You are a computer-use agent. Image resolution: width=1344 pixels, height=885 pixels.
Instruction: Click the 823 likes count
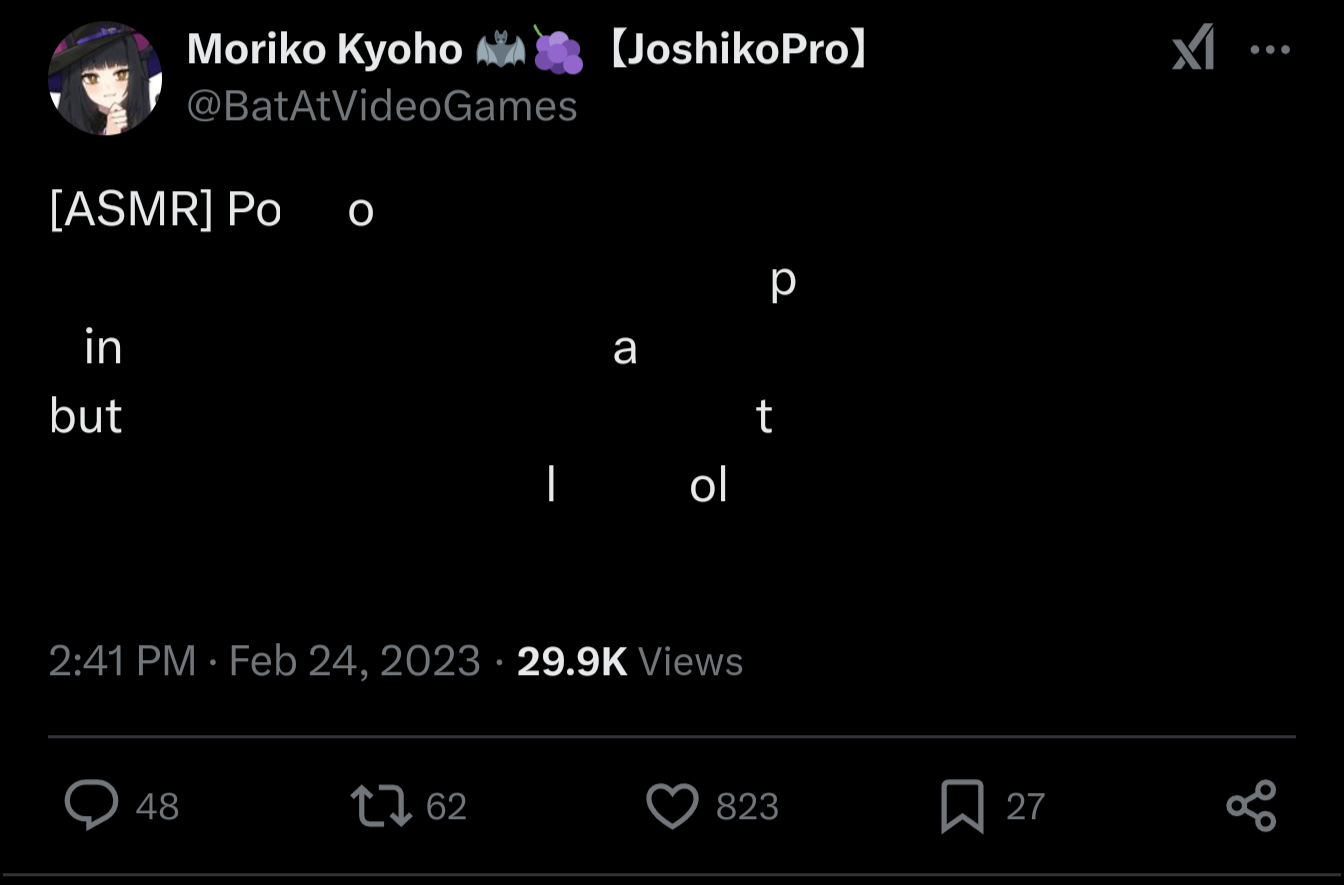click(747, 806)
